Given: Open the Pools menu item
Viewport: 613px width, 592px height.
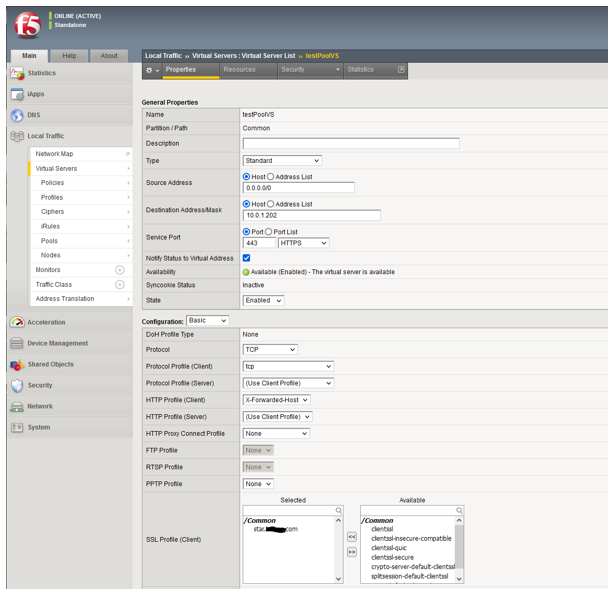Looking at the screenshot, I should [x=81, y=241].
